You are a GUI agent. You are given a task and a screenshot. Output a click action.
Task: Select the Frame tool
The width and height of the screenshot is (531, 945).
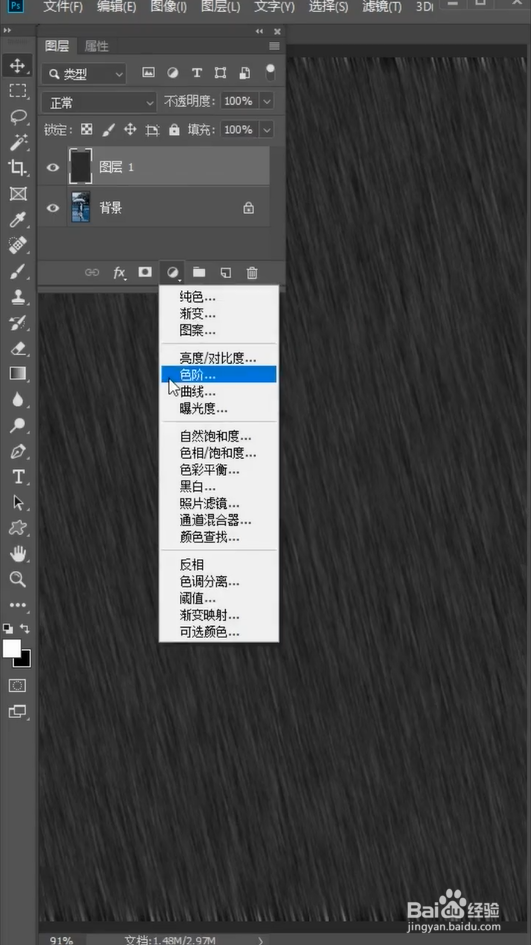click(17, 194)
